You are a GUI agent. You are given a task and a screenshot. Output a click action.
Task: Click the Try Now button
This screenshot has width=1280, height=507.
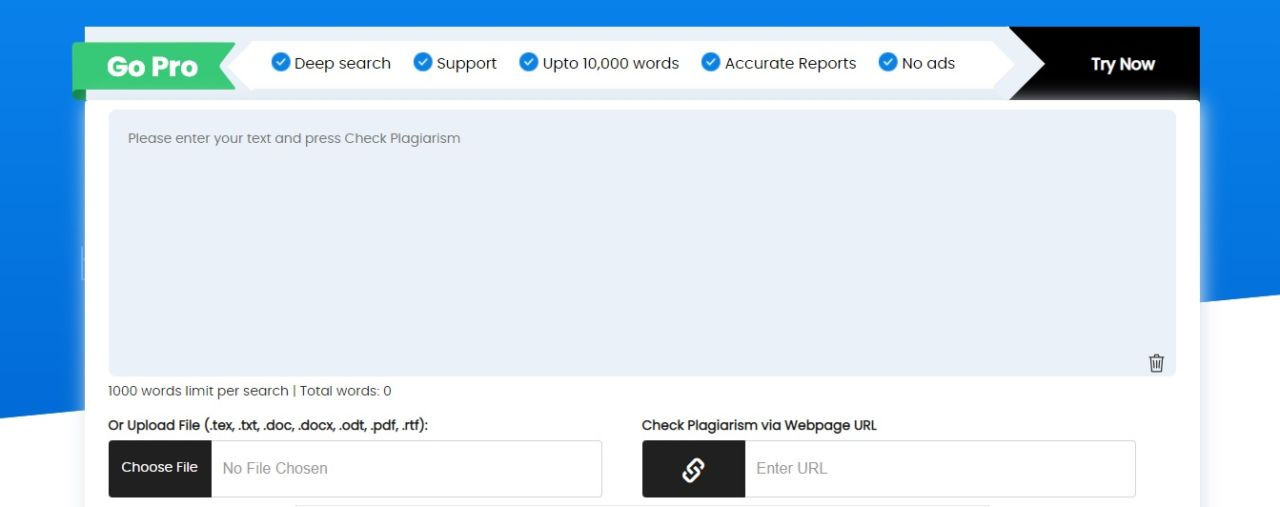pyautogui.click(x=1122, y=64)
